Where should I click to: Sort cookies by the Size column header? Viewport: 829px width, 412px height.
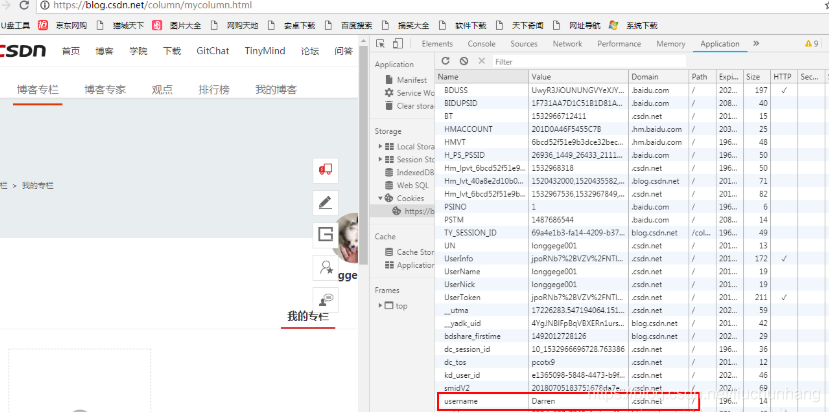pos(756,77)
